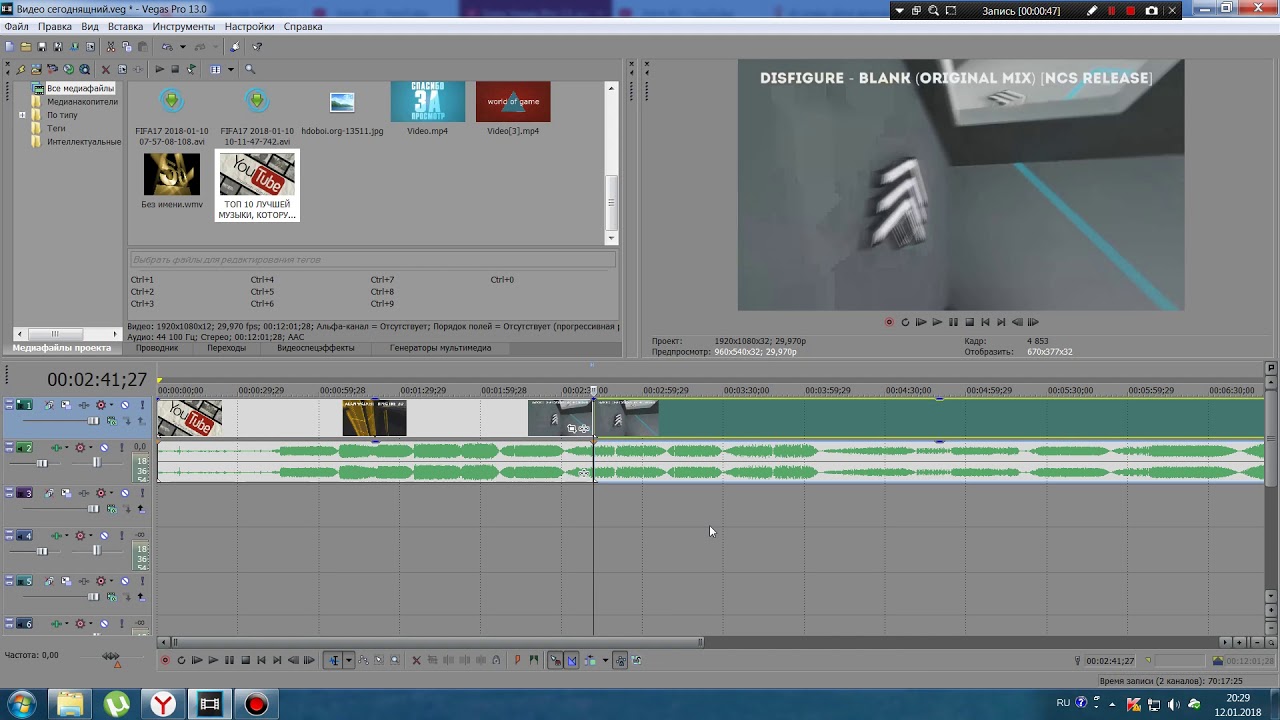Viewport: 1280px width, 720px height.
Task: Toggle Auto Preview in Project Media toolbar
Action: pyautogui.click(x=191, y=69)
